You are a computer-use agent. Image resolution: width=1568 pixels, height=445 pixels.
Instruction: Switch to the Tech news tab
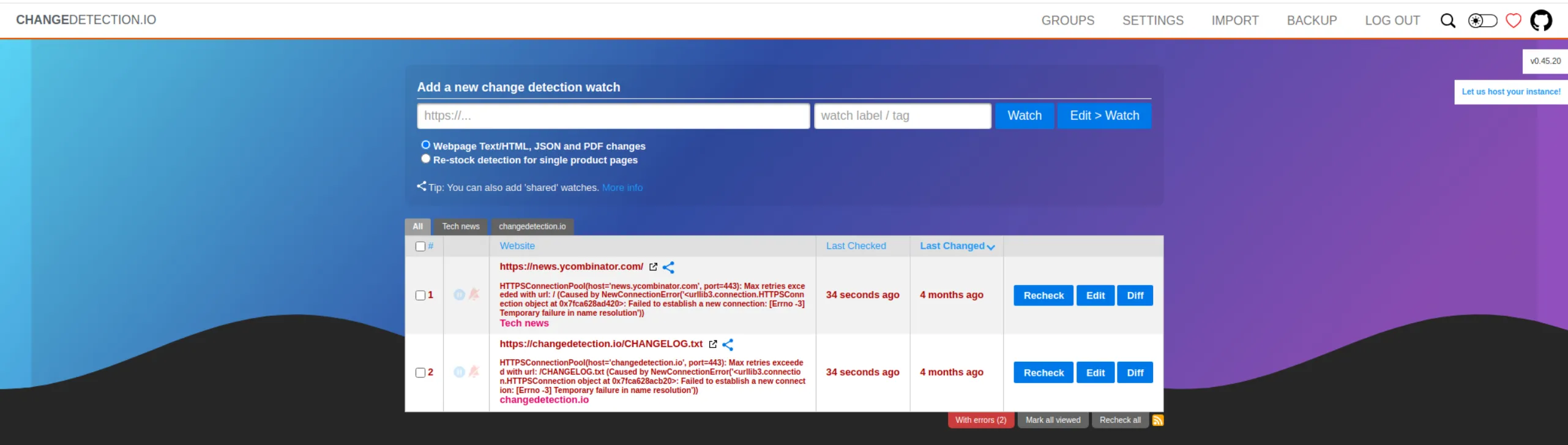461,226
